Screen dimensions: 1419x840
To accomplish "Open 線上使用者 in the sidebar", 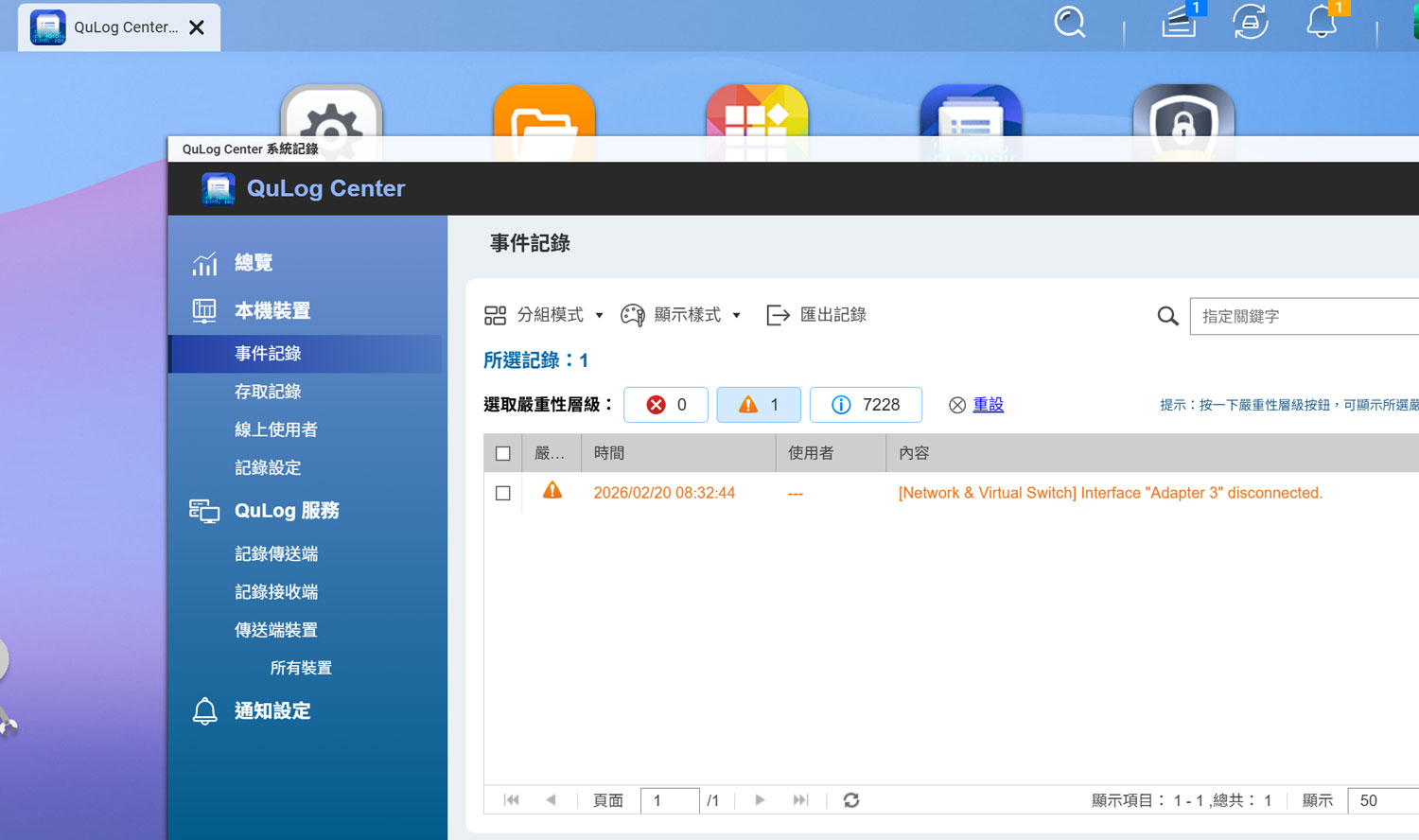I will point(276,429).
